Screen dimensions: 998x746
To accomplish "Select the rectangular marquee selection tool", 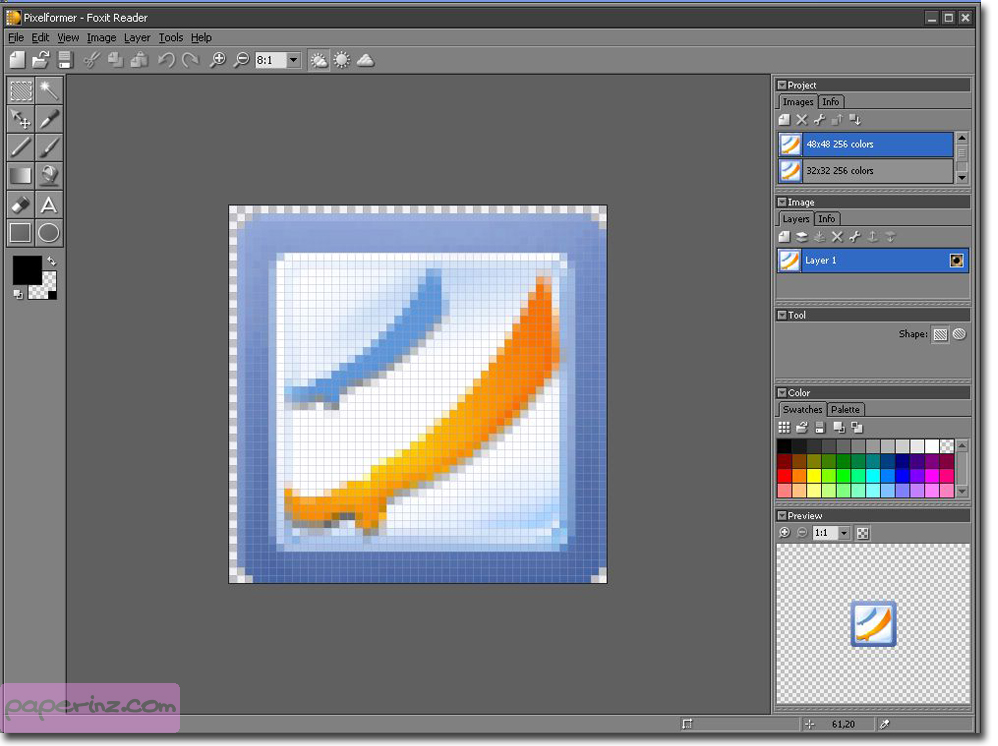I will [20, 90].
